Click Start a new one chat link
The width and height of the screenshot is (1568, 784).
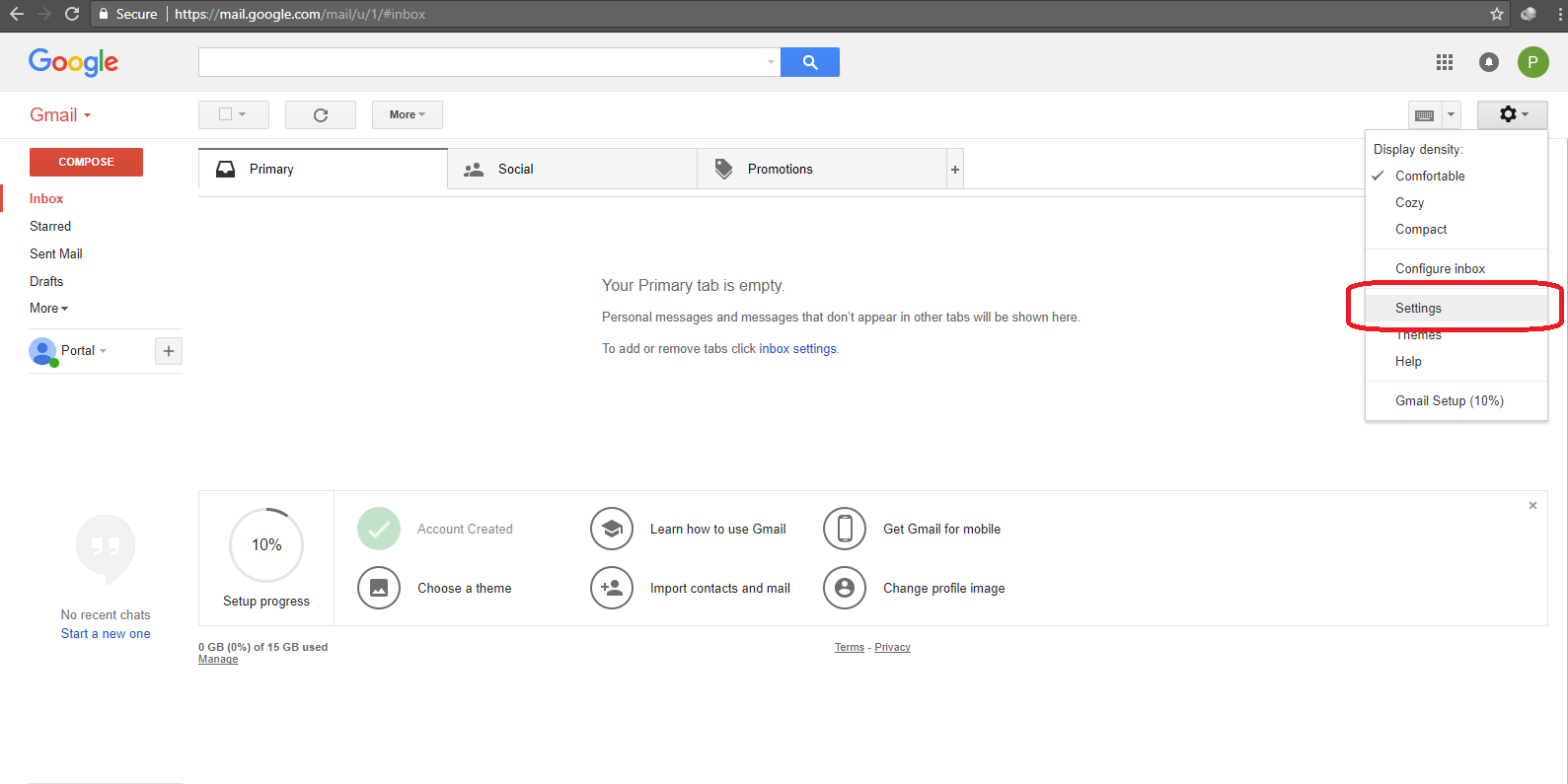106,634
